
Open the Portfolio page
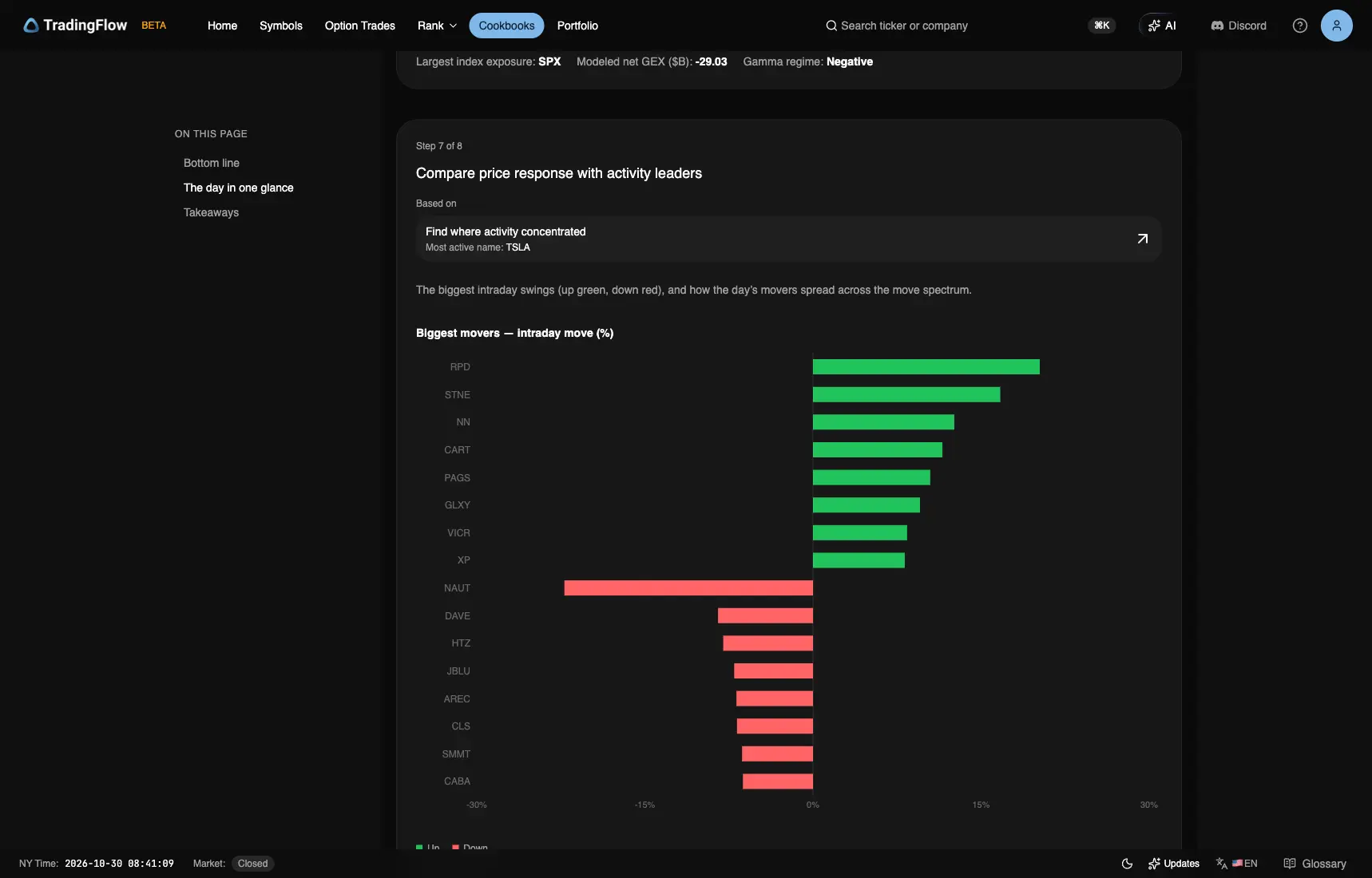point(577,26)
